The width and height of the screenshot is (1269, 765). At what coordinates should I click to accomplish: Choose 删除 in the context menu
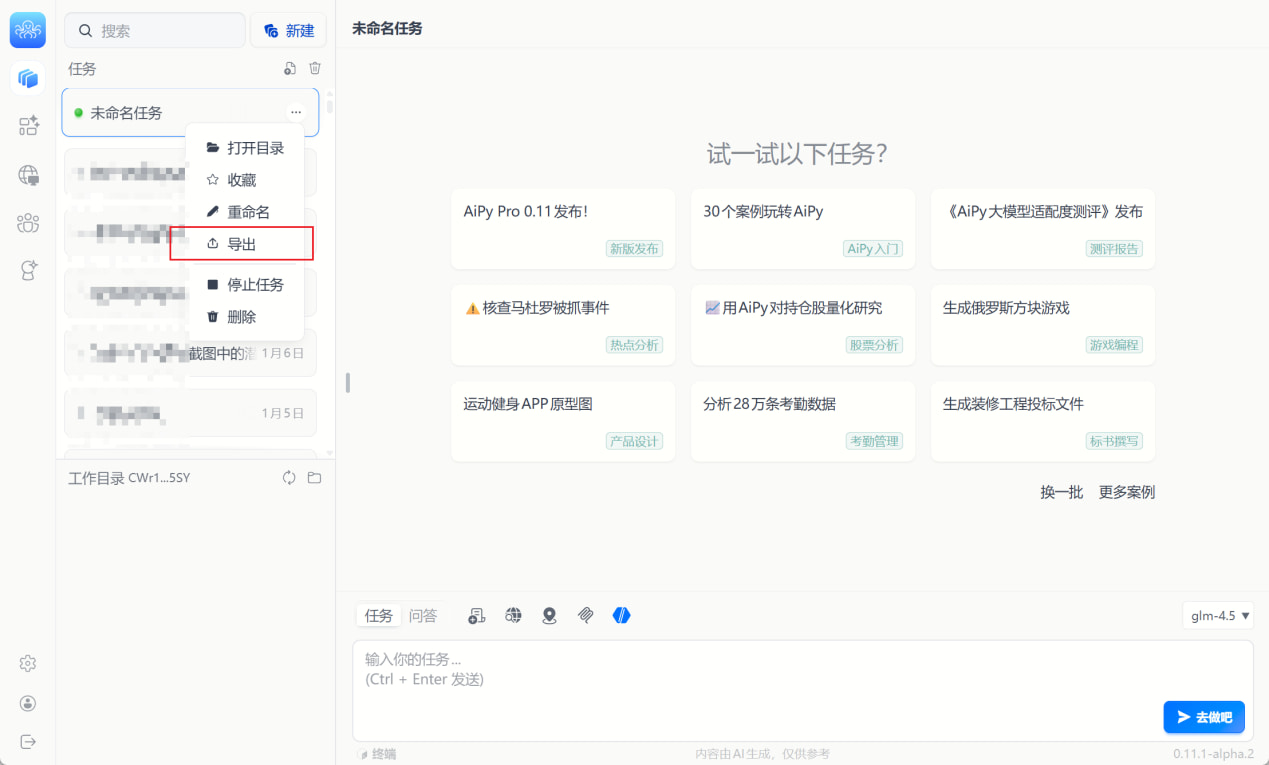point(245,317)
